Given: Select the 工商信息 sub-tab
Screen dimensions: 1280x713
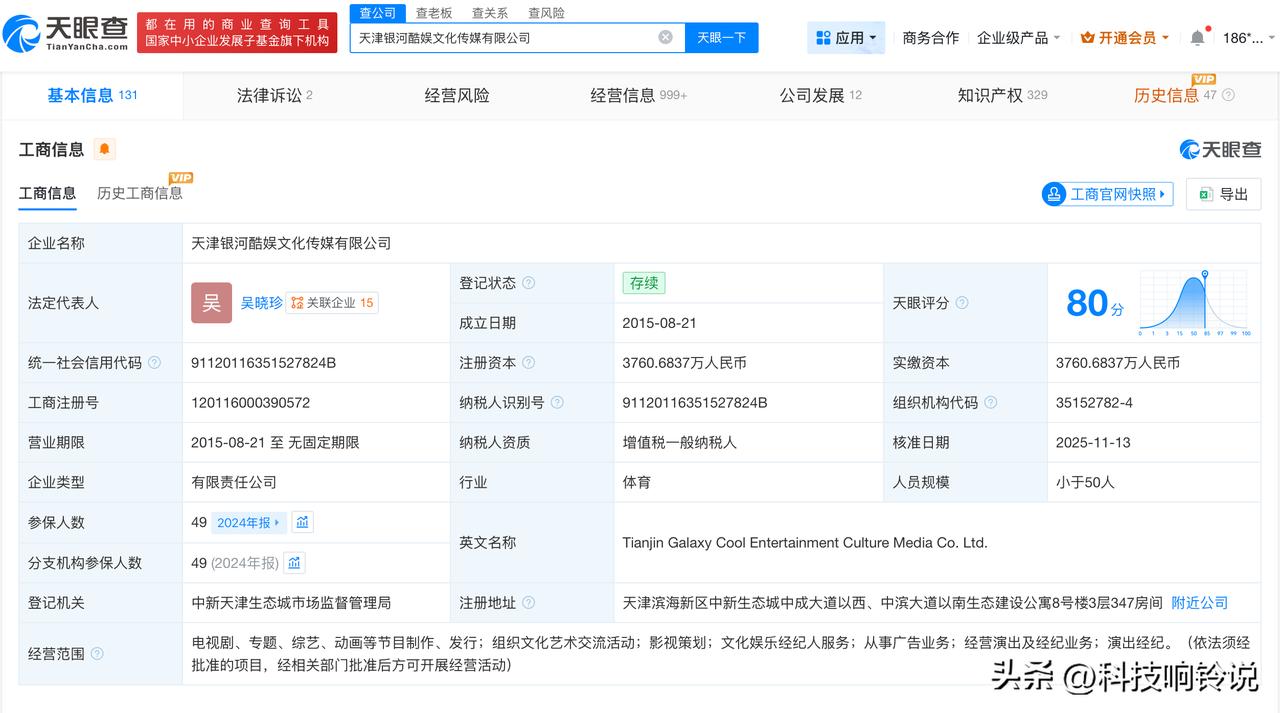Looking at the screenshot, I should coord(47,193).
